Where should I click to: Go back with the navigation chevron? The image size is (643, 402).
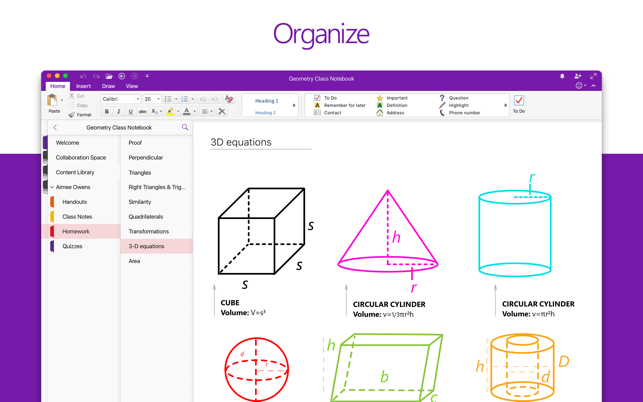55,128
